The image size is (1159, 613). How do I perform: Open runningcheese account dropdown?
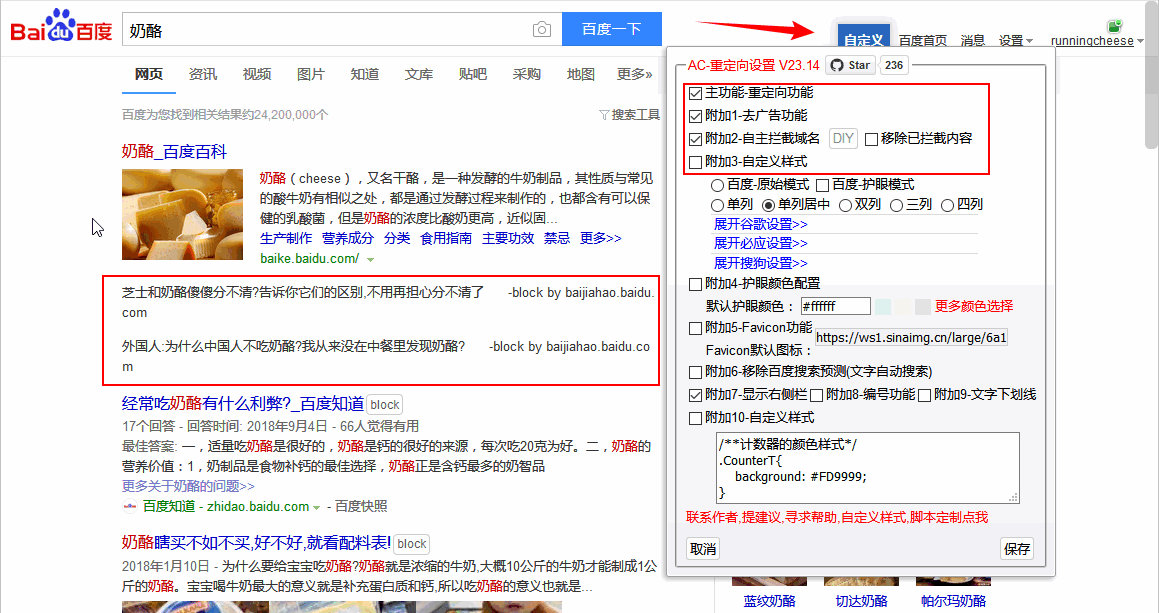(1097, 41)
